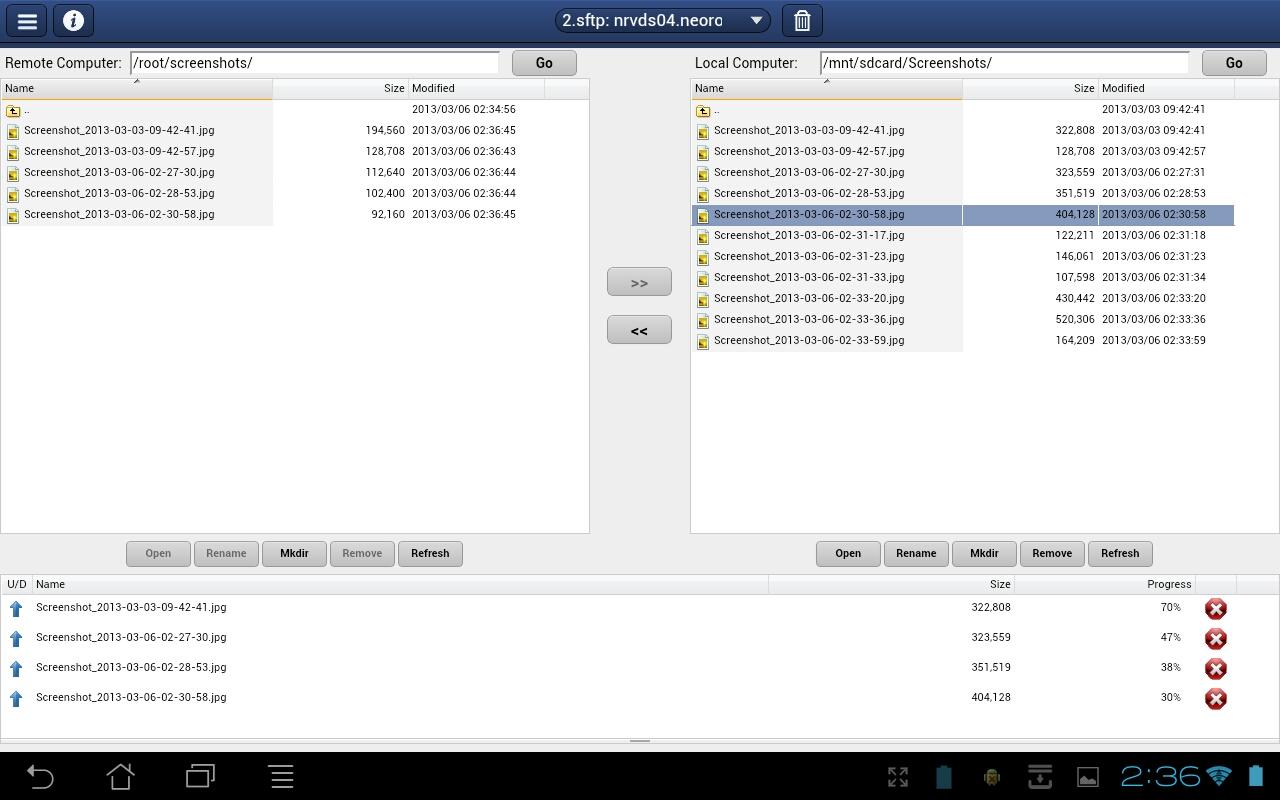Select local file icon for Screenshot_2013-03-06-02-33-59.jpg
1280x800 pixels.
click(703, 341)
